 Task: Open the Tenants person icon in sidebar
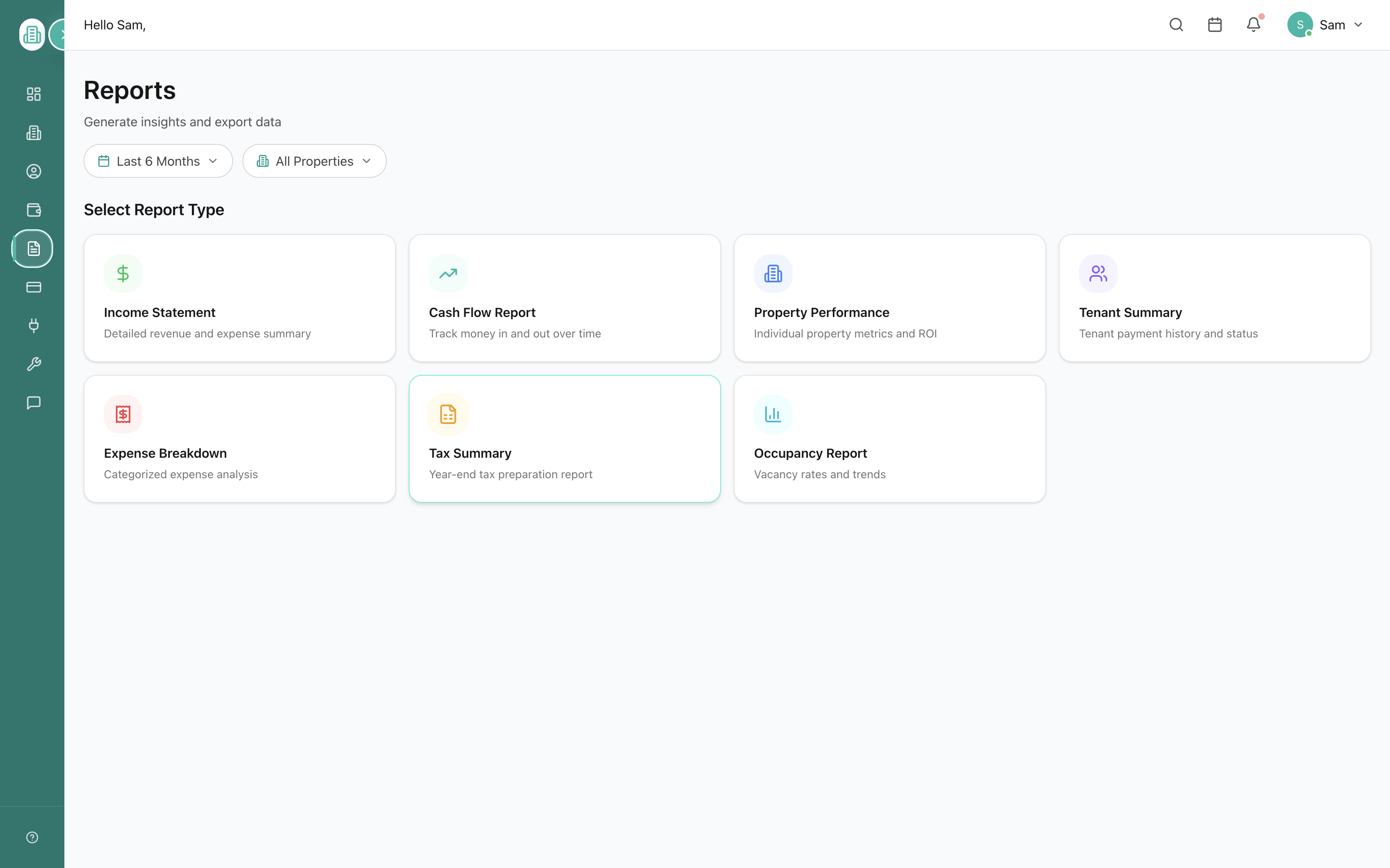point(33,171)
